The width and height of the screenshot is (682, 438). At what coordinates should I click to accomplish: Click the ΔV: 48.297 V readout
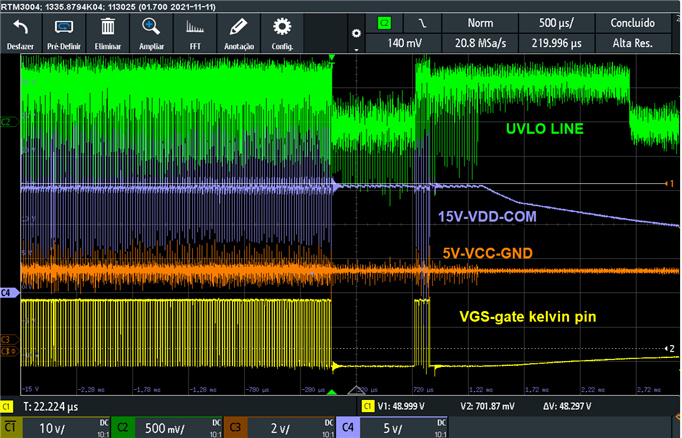click(x=567, y=406)
